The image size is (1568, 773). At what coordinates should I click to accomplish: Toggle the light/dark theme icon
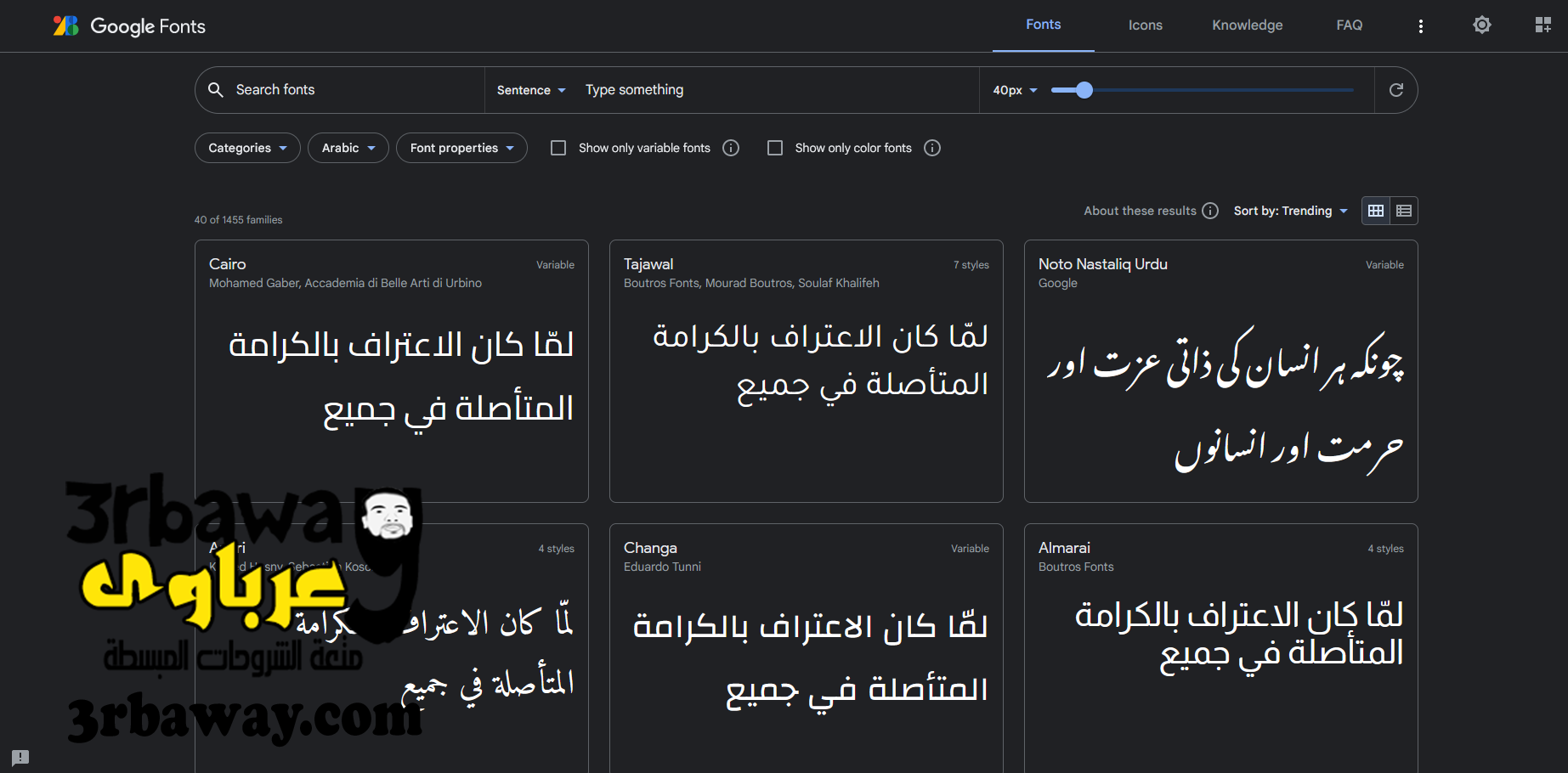pyautogui.click(x=1481, y=25)
